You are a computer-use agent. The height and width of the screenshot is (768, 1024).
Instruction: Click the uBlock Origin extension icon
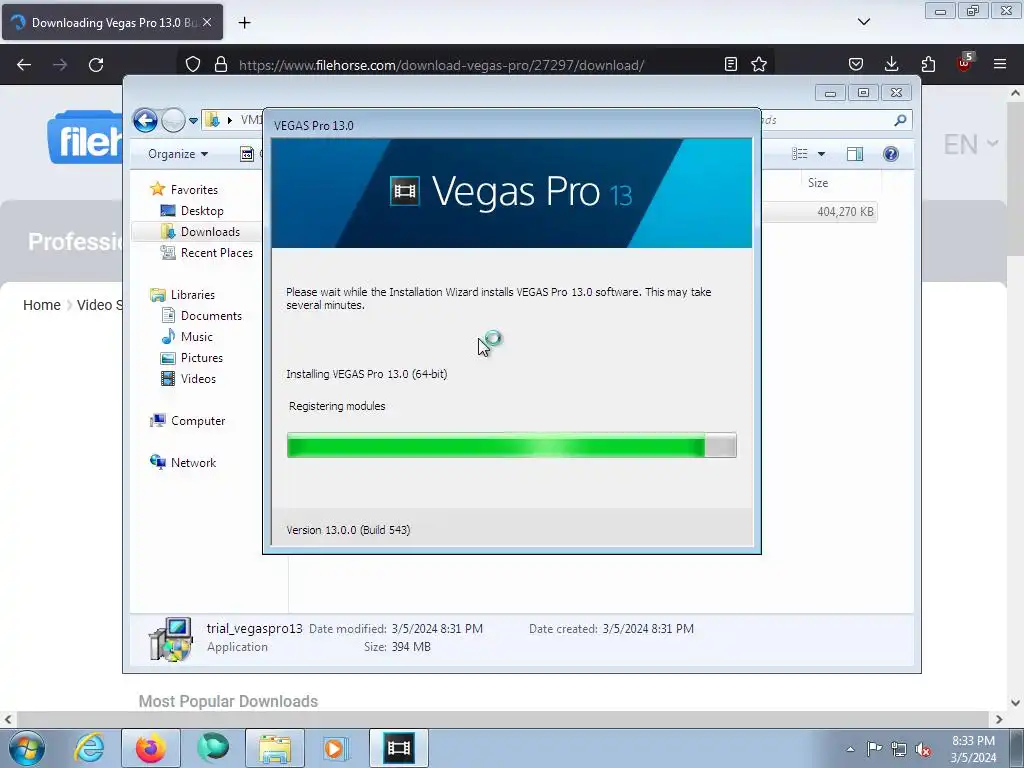click(x=964, y=63)
